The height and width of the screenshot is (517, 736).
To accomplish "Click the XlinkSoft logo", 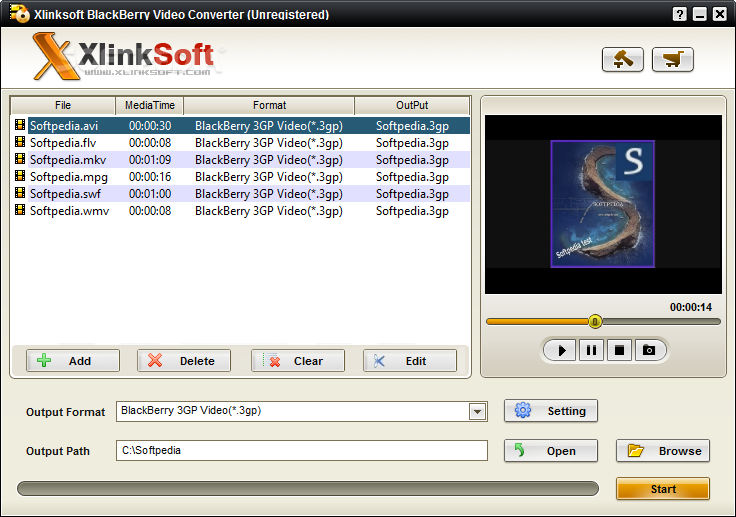I will [x=127, y=56].
